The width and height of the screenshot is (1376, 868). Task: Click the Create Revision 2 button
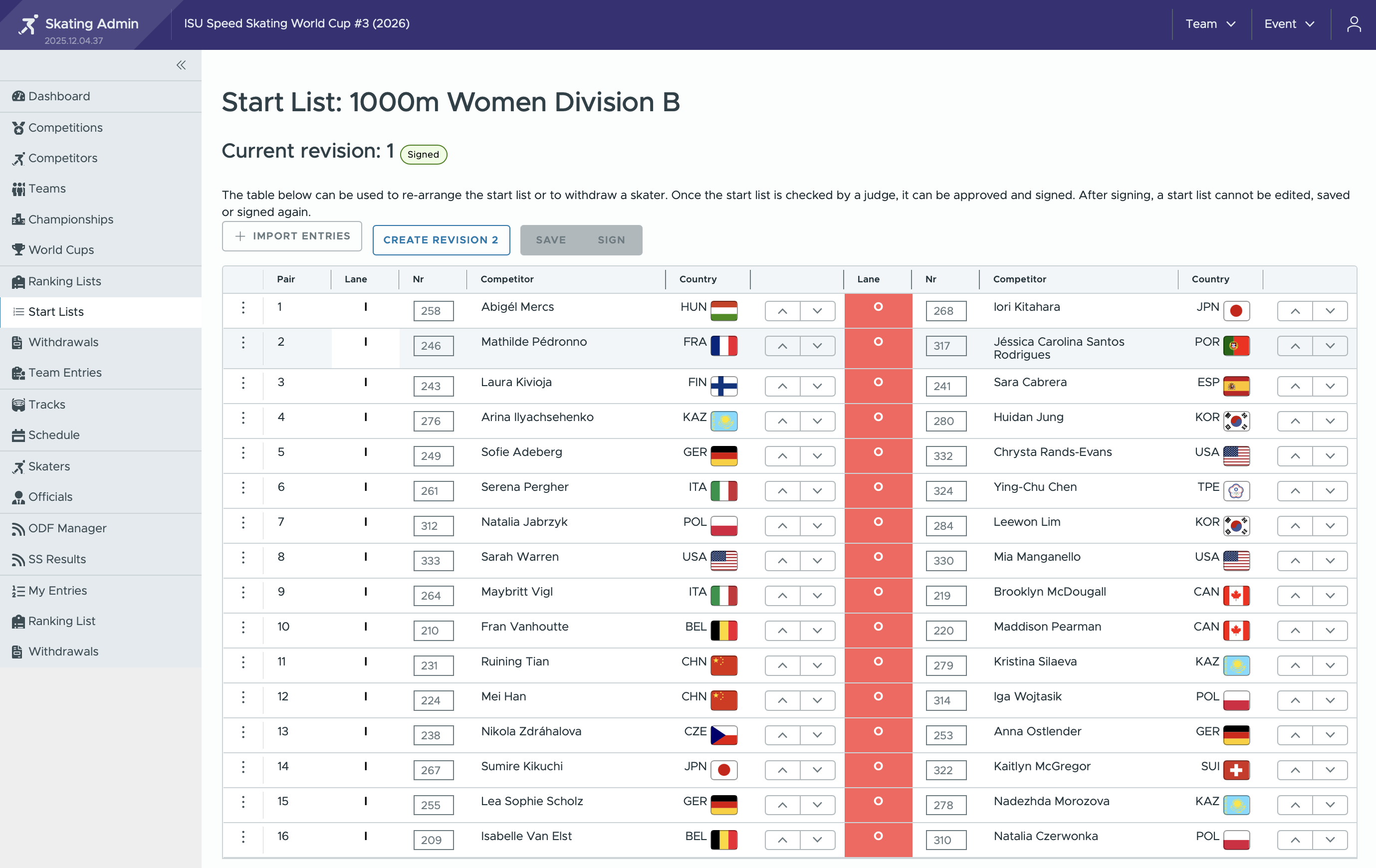(x=441, y=240)
